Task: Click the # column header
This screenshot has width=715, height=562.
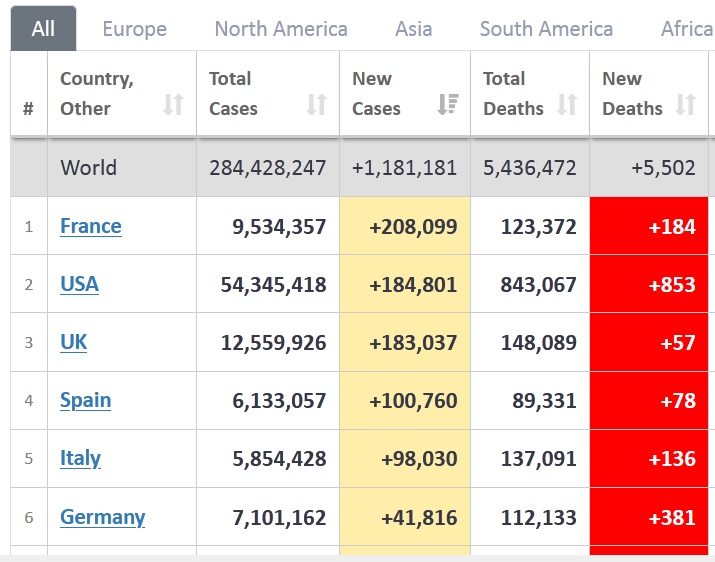Action: click(x=28, y=108)
